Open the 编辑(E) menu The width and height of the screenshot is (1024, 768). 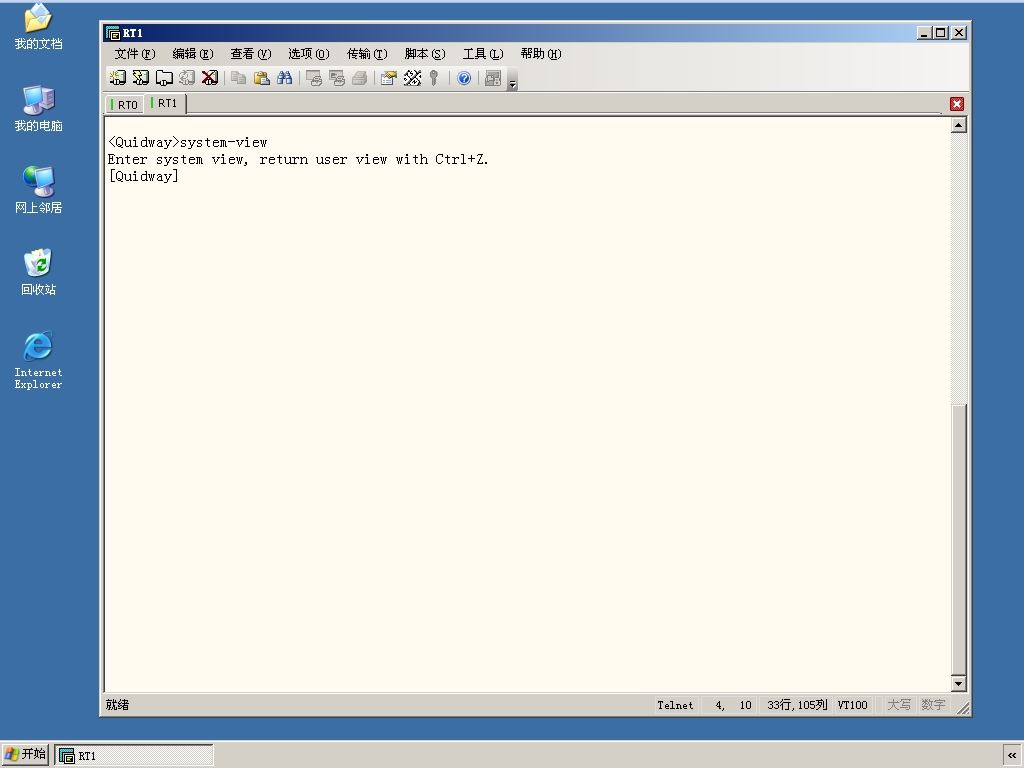pyautogui.click(x=193, y=54)
